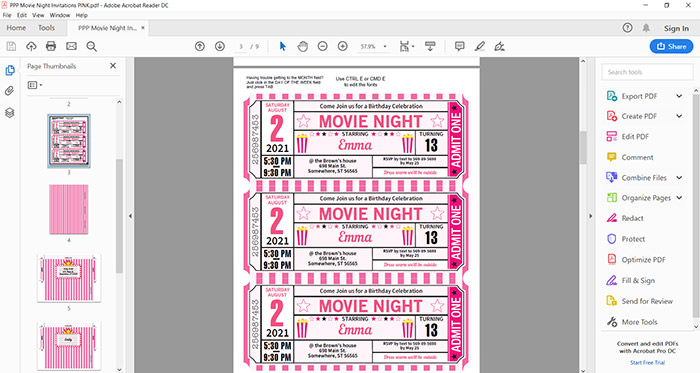Select the page 3 thumbnail
Viewport: 700px width, 373px height.
pos(69,141)
